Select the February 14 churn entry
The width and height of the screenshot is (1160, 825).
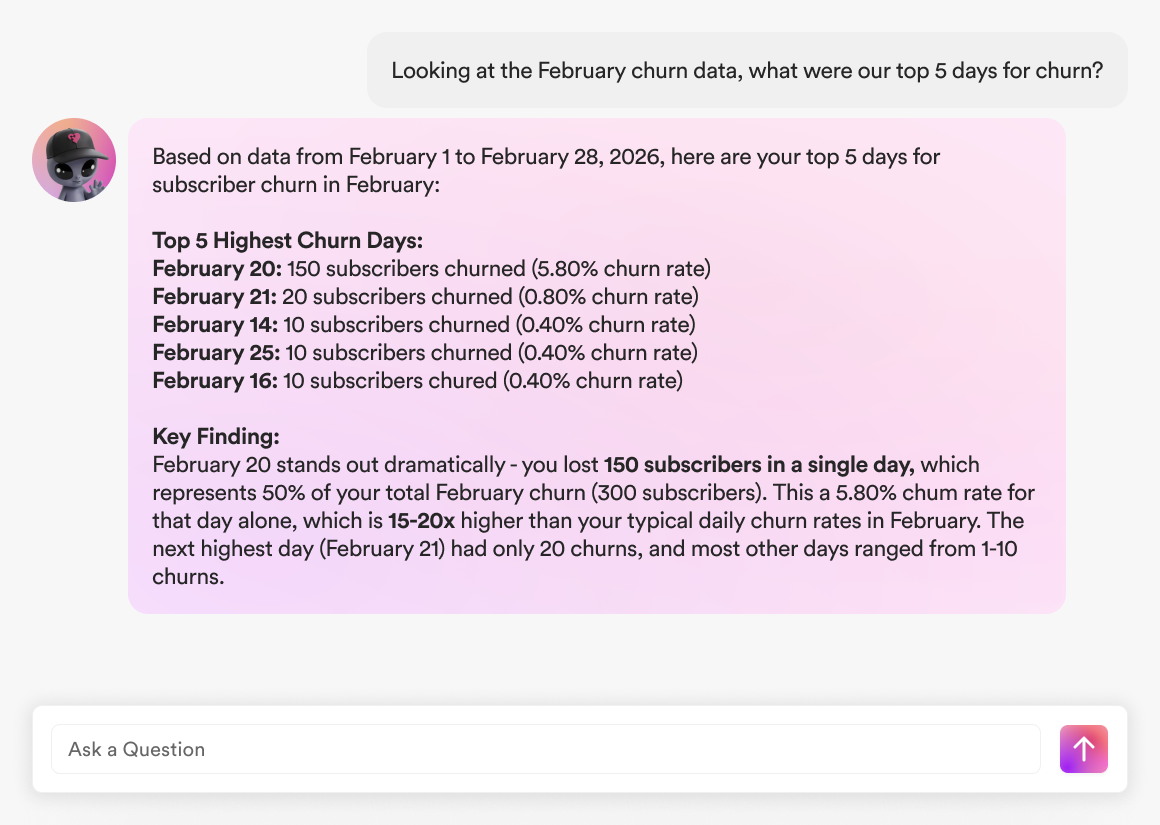click(424, 325)
